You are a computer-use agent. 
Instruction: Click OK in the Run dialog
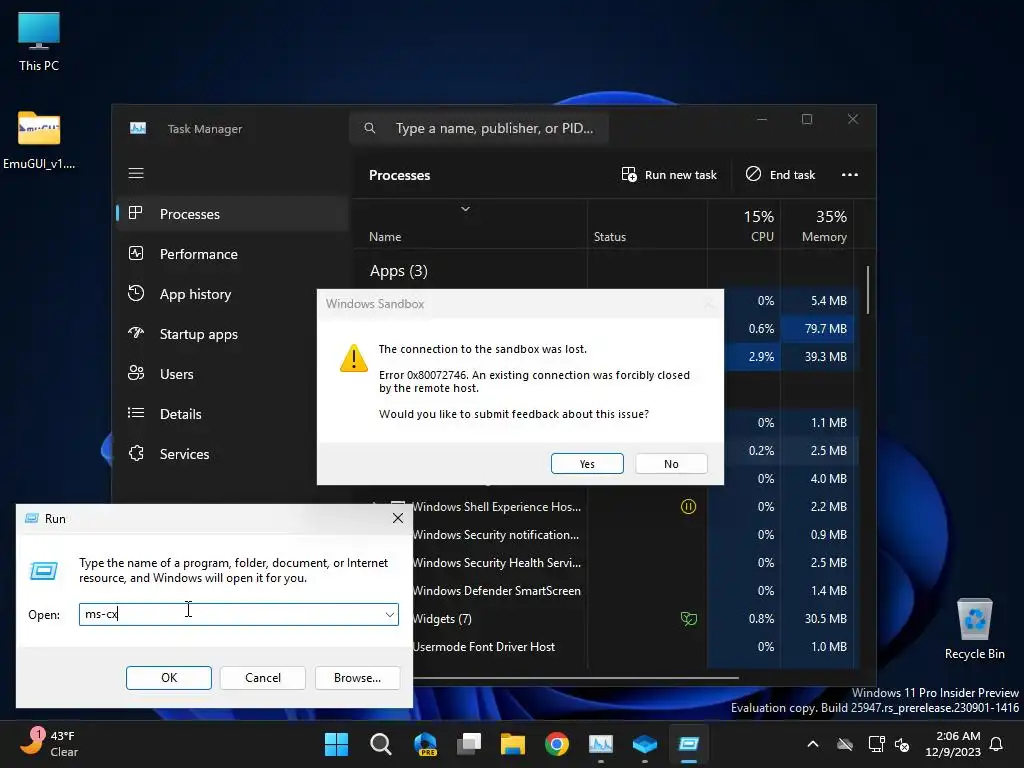(x=168, y=678)
